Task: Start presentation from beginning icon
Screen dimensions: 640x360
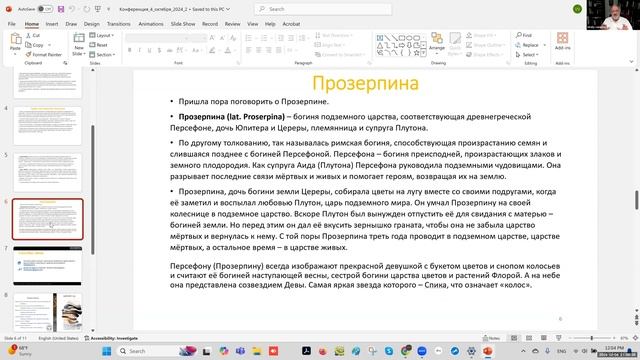Action: point(98,9)
